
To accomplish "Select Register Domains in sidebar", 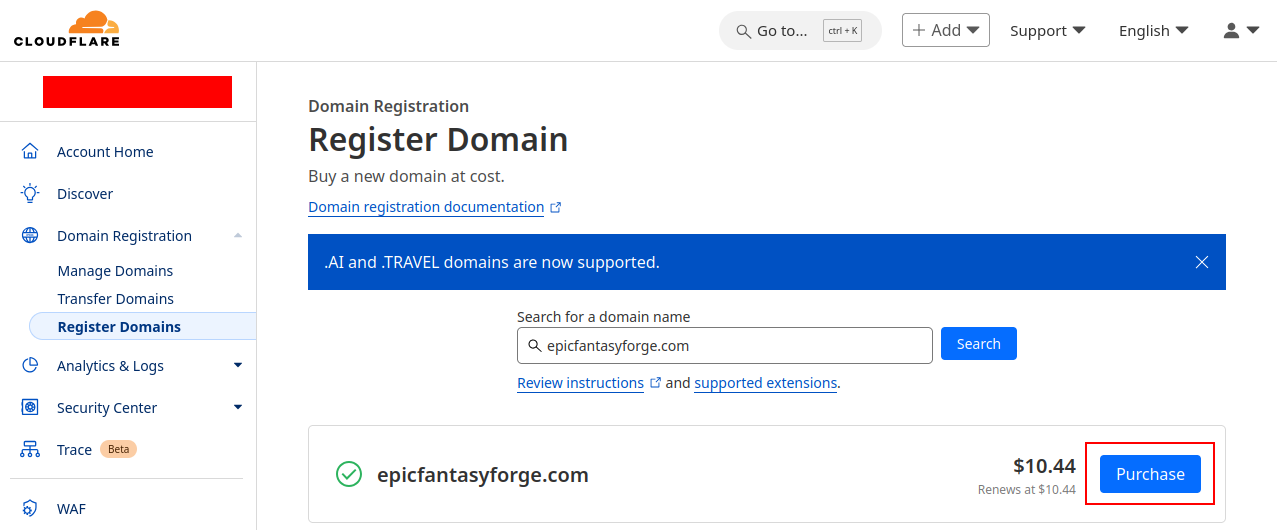I will pos(143,327).
